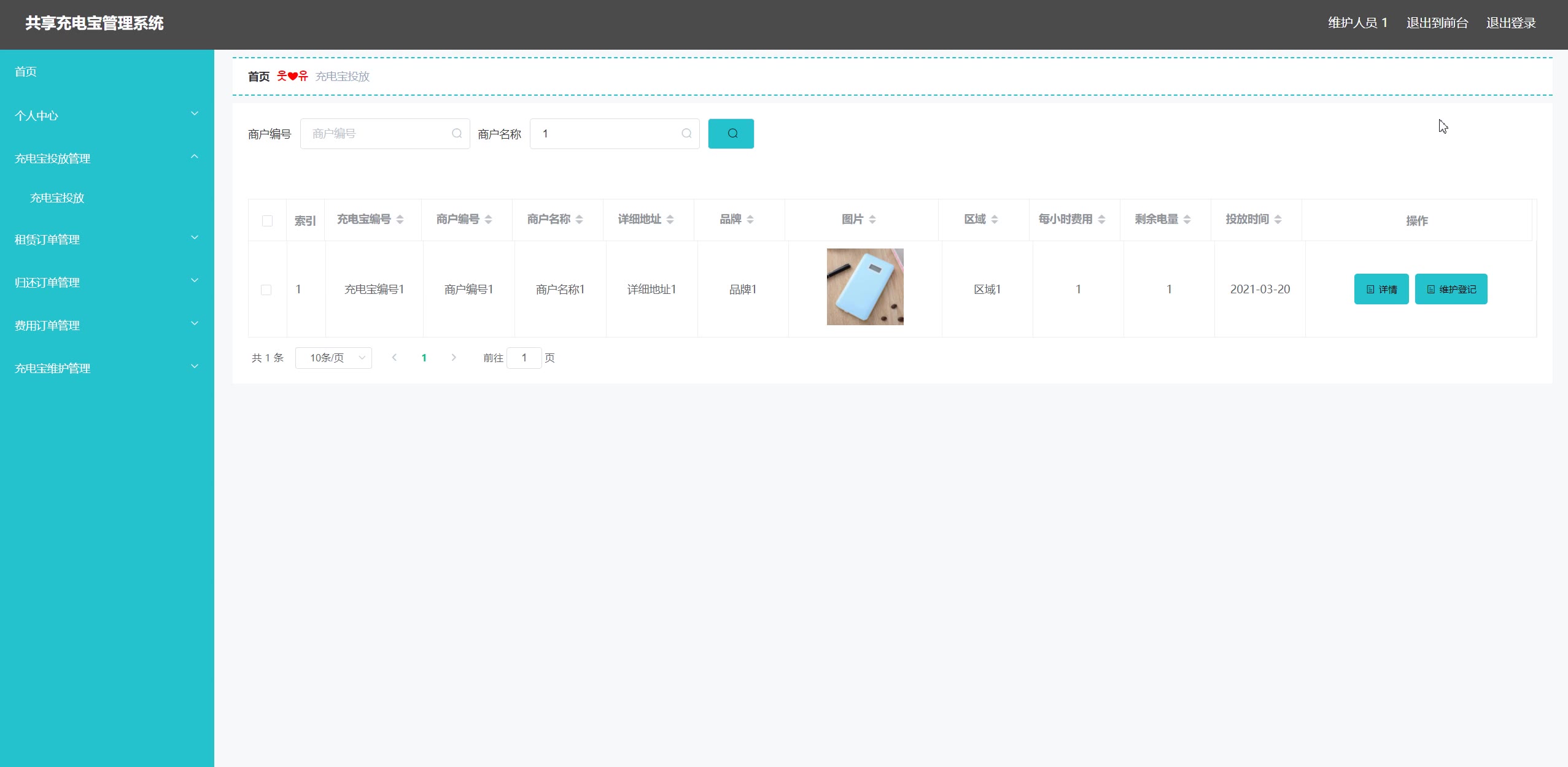Viewport: 1568px width, 767px height.
Task: Collapse 充电宝投放管理 menu
Action: point(107,158)
